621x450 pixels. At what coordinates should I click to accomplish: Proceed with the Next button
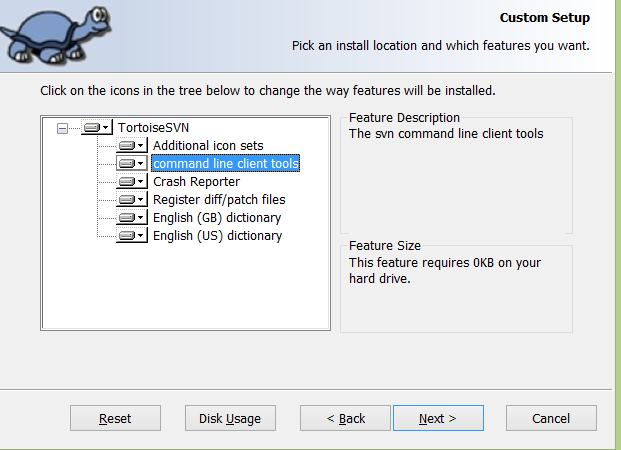(x=438, y=418)
